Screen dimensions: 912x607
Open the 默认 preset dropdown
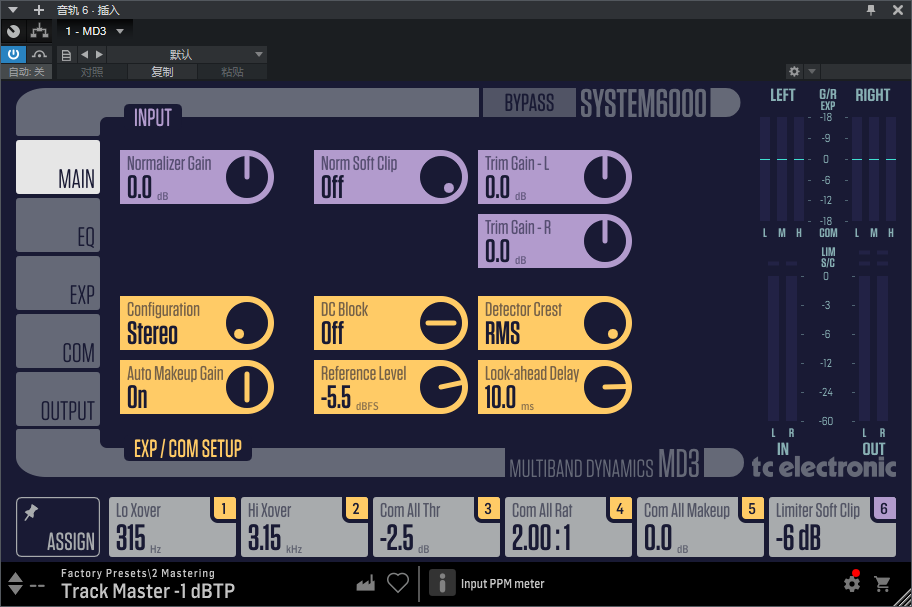tap(187, 55)
